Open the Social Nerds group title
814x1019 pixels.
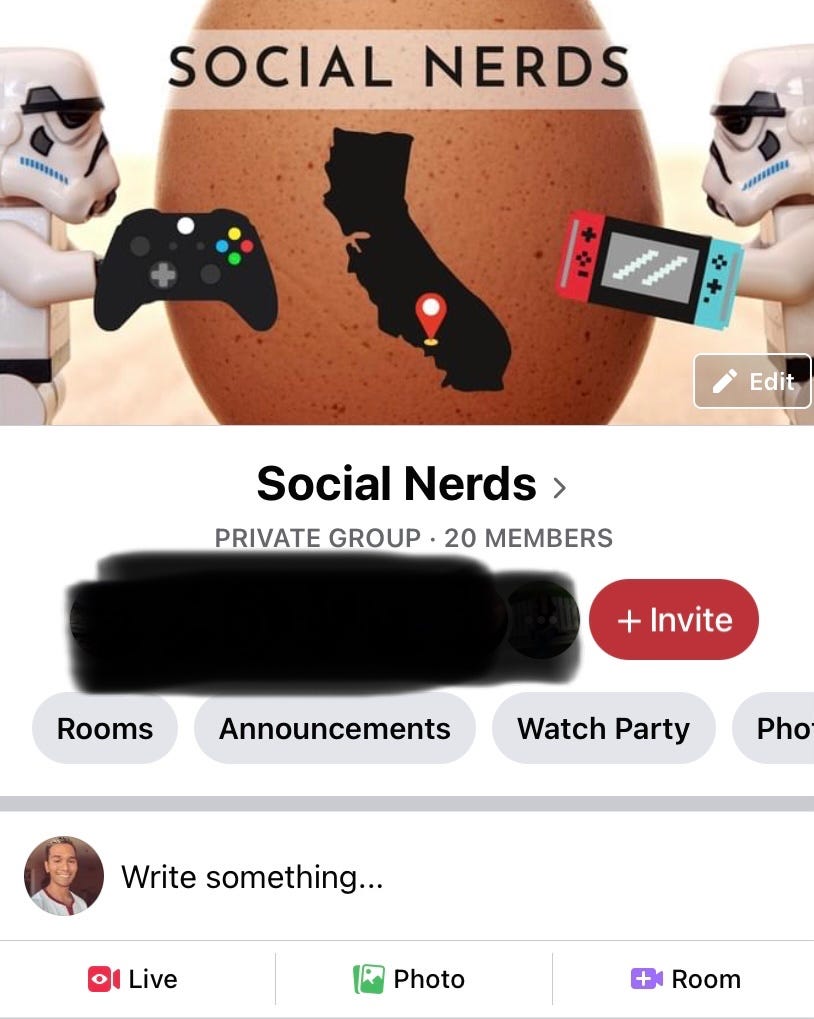coord(396,484)
